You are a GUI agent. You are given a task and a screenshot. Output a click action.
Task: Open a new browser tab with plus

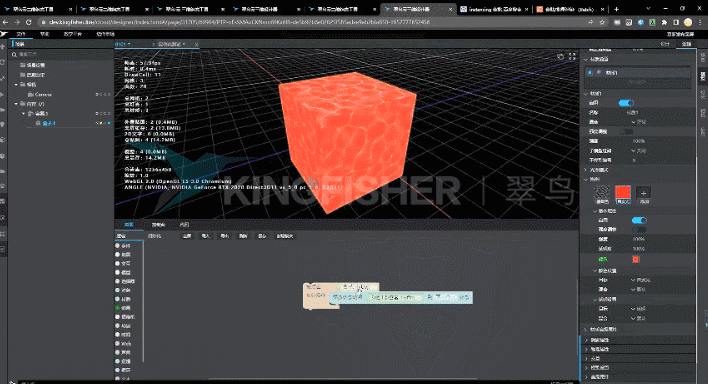616,9
